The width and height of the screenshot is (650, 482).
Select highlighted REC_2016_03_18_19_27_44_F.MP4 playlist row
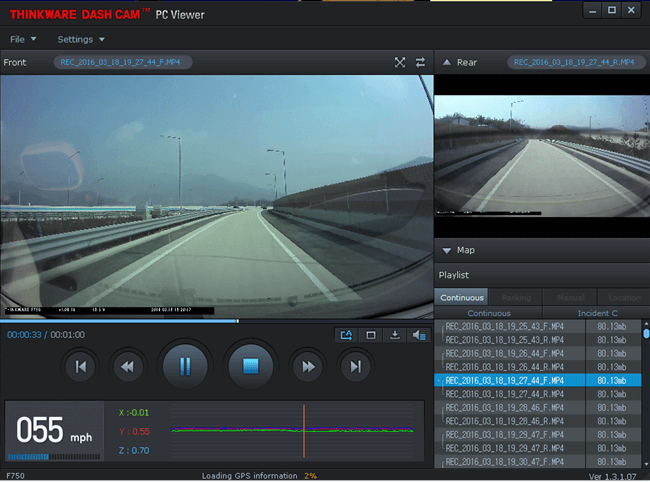click(x=537, y=380)
